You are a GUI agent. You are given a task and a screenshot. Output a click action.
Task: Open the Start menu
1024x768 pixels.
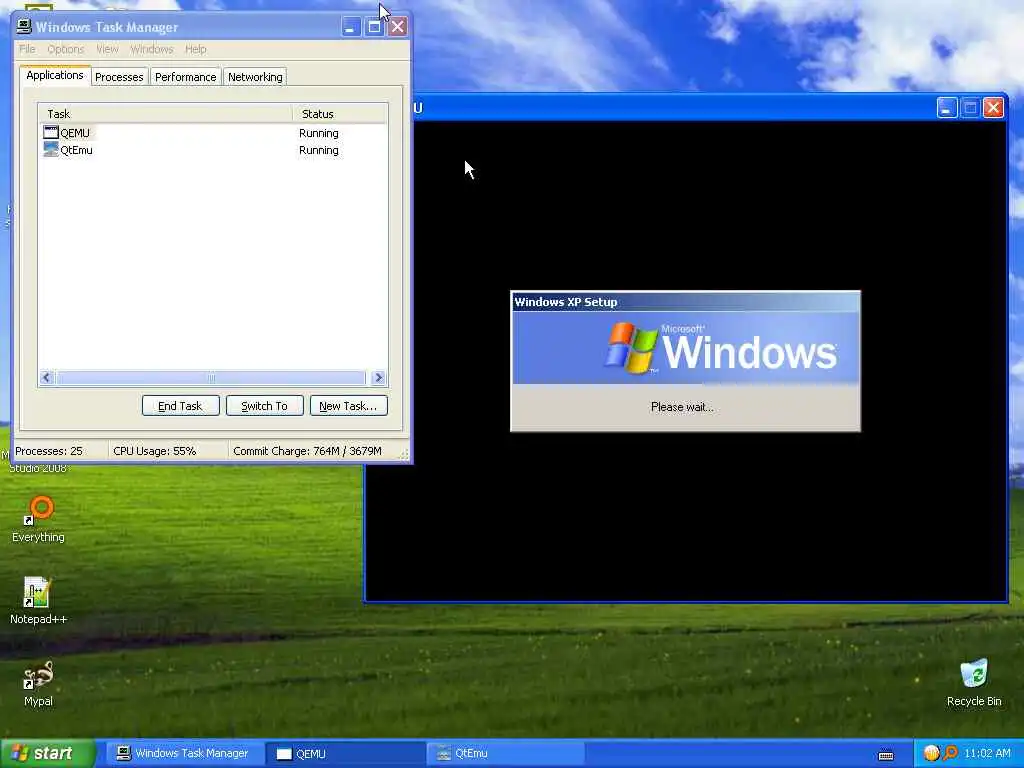[46, 753]
